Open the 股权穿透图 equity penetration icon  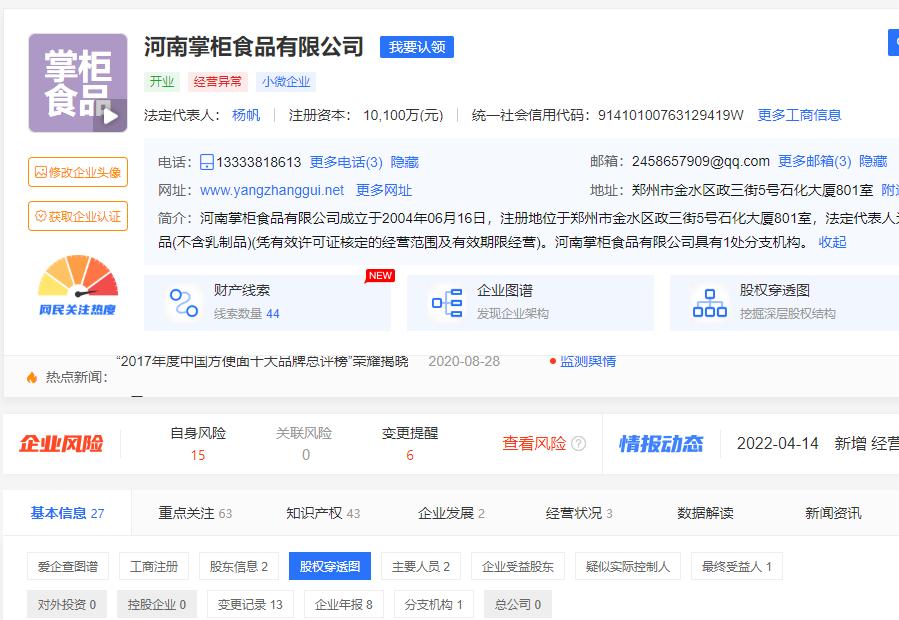(710, 300)
